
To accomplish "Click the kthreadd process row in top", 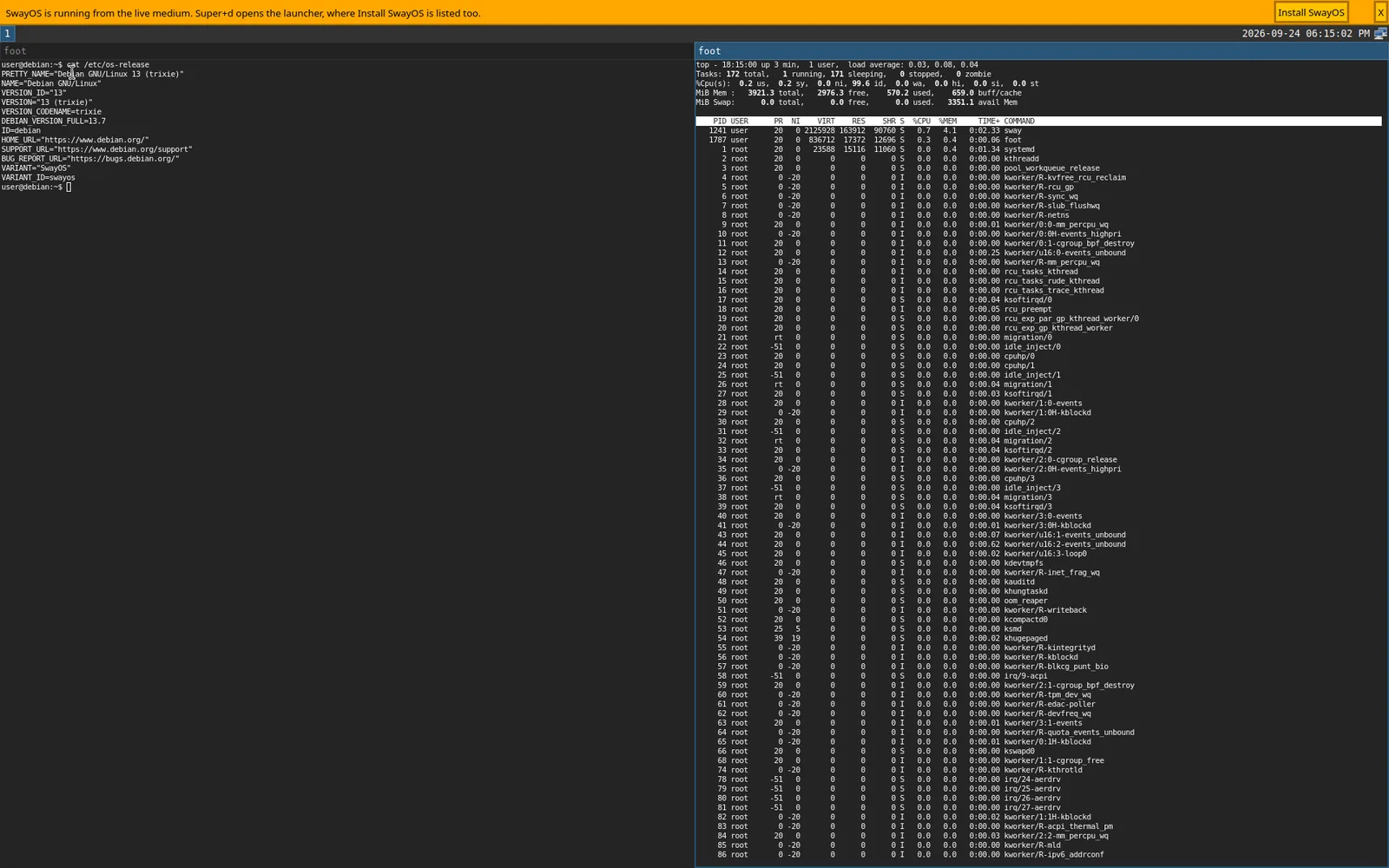I will pos(1038,159).
